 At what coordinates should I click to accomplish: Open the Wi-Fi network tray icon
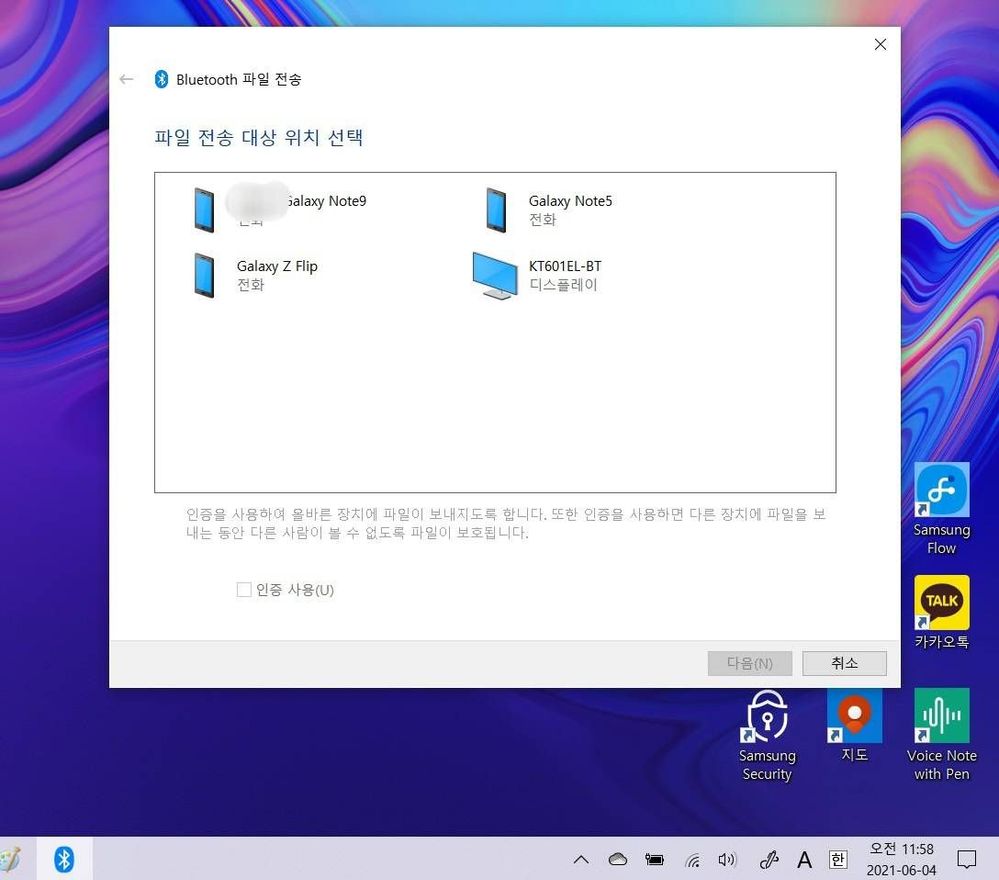pos(693,860)
